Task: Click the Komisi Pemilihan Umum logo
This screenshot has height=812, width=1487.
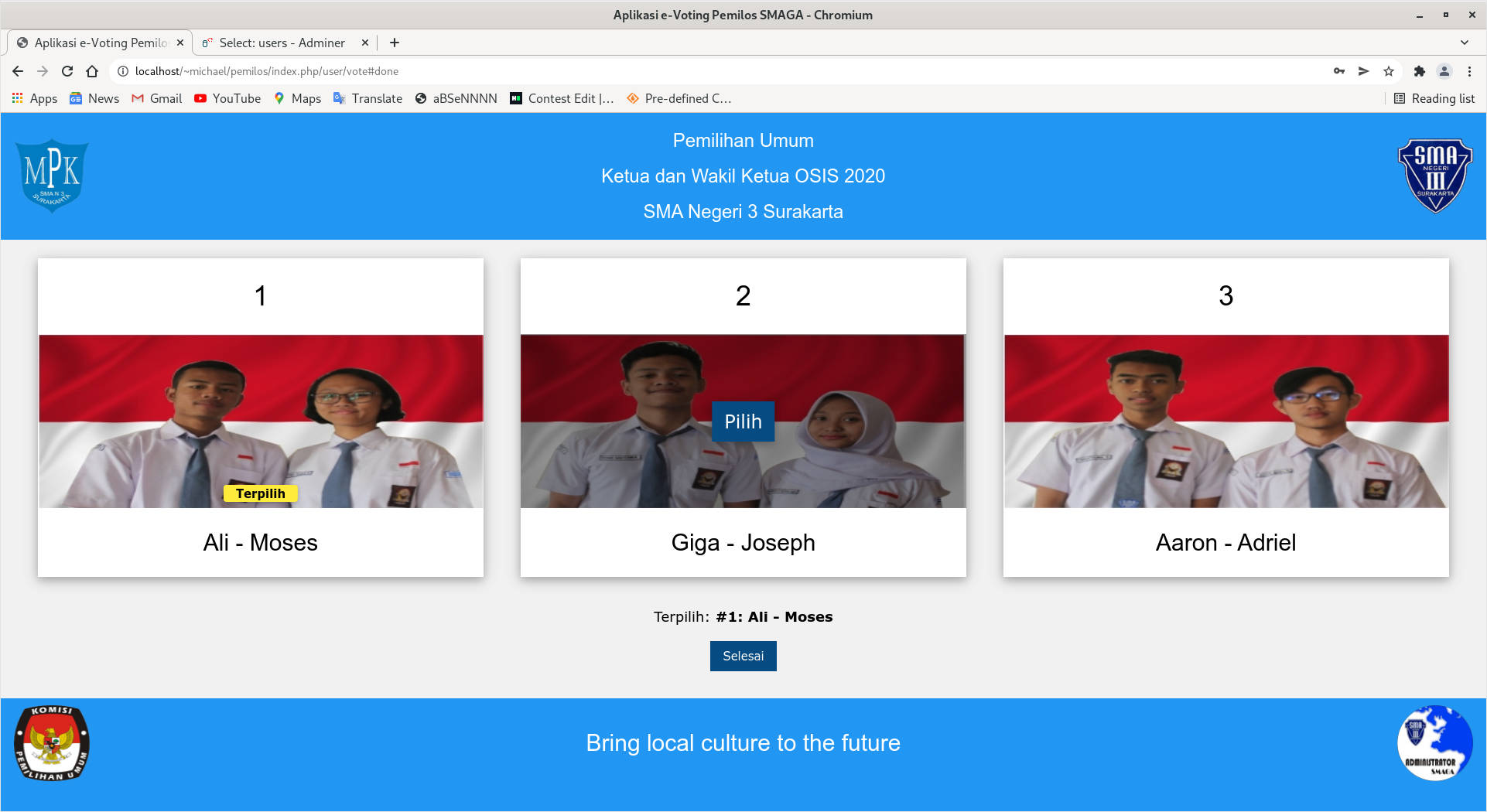Action: 52,743
